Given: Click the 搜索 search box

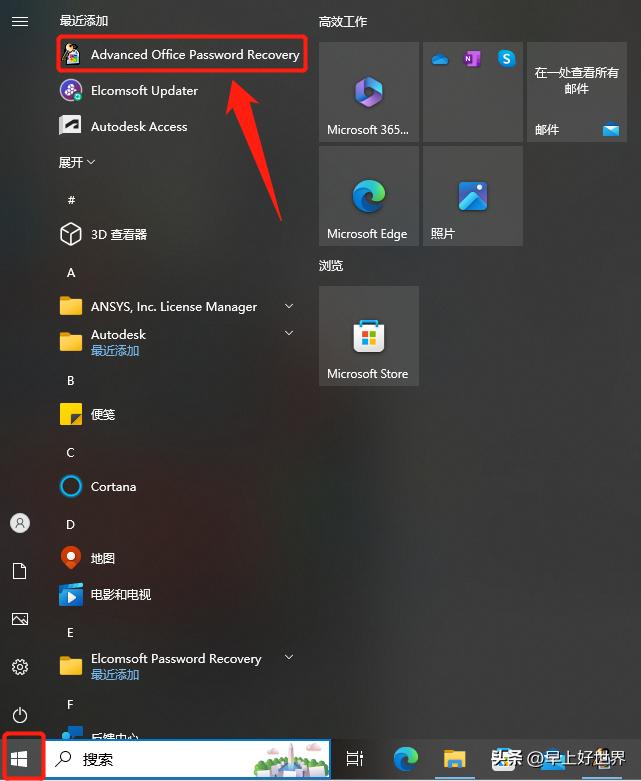Looking at the screenshot, I should coord(188,759).
